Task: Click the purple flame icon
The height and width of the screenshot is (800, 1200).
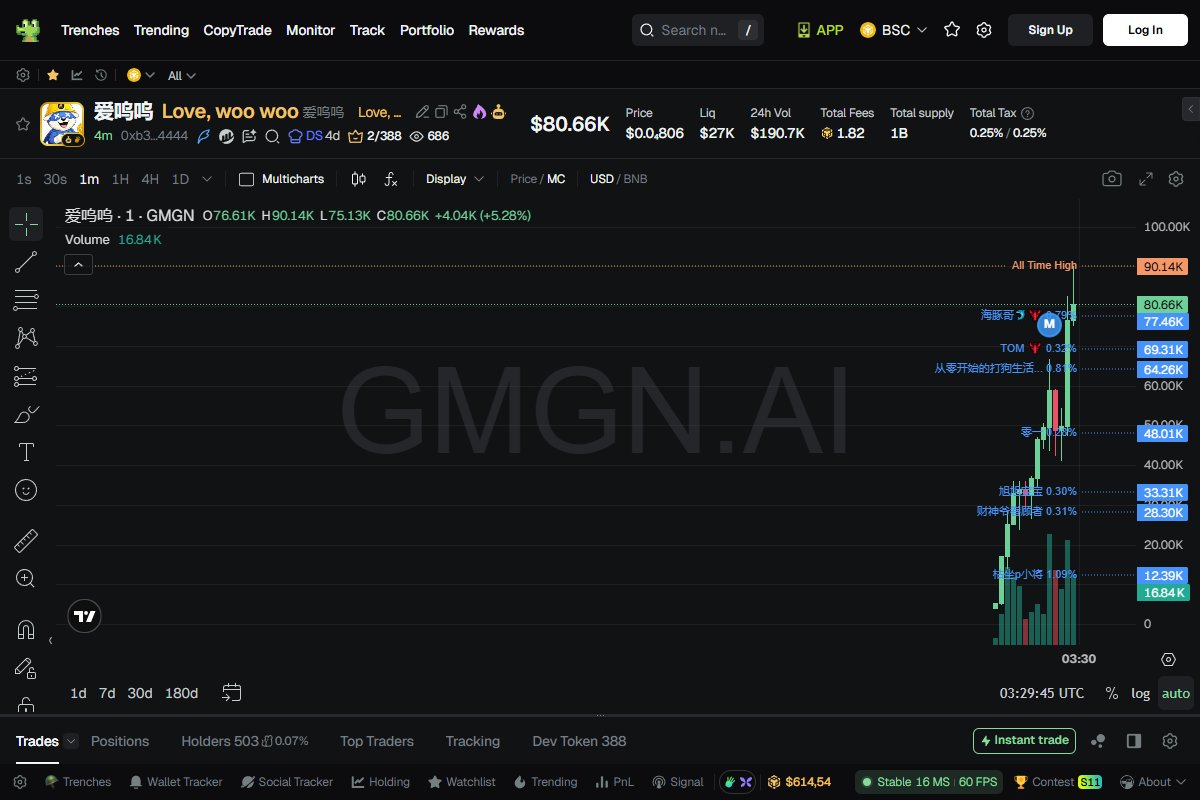Action: coord(479,112)
